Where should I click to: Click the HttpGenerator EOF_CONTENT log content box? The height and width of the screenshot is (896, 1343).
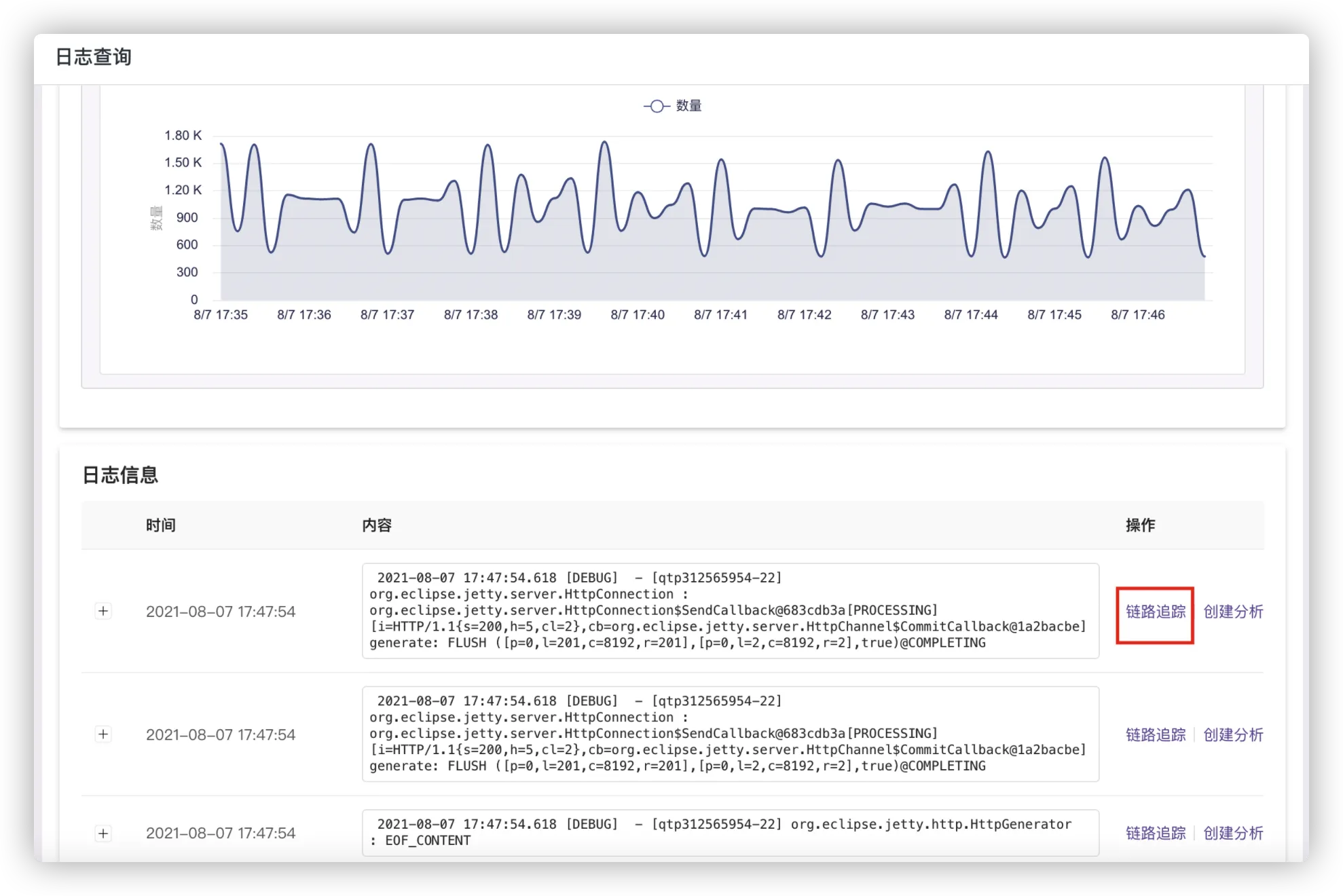[x=730, y=832]
